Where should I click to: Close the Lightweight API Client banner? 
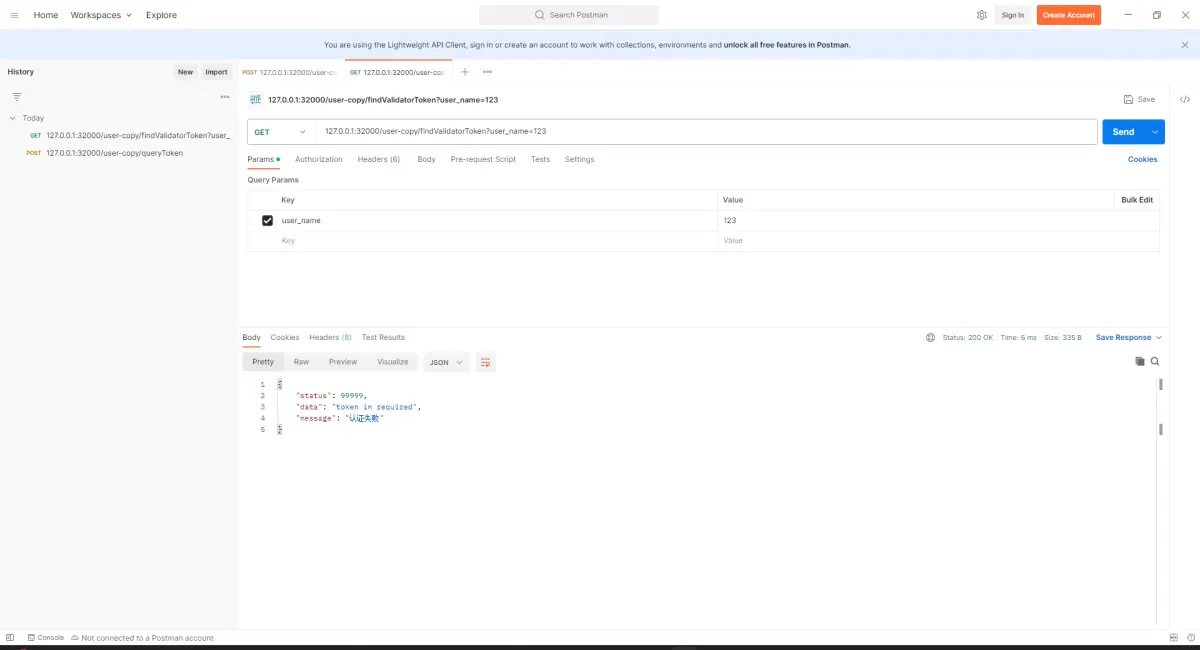coord(1185,45)
